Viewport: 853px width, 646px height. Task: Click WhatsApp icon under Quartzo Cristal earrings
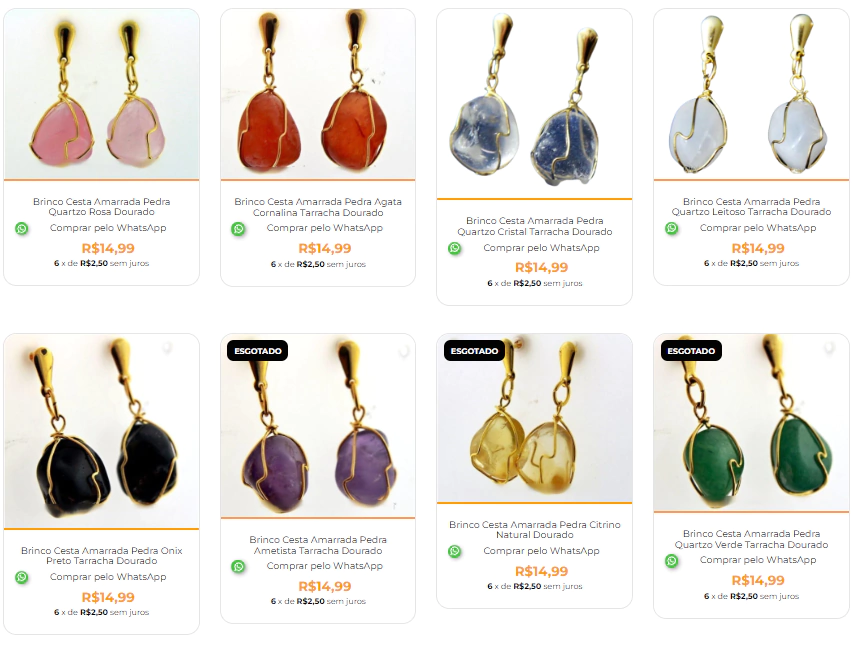(x=455, y=248)
